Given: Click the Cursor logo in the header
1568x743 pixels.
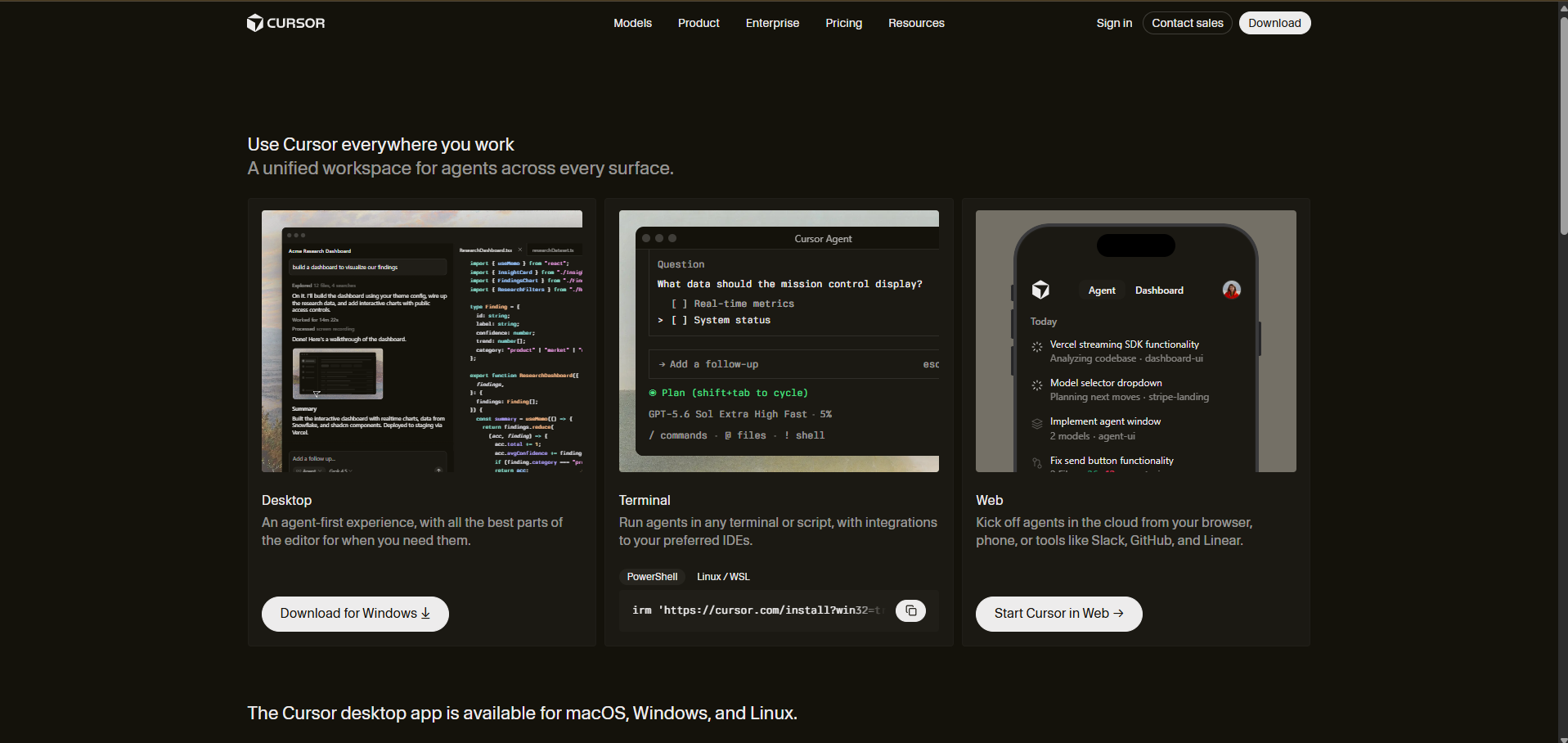Looking at the screenshot, I should [x=285, y=23].
